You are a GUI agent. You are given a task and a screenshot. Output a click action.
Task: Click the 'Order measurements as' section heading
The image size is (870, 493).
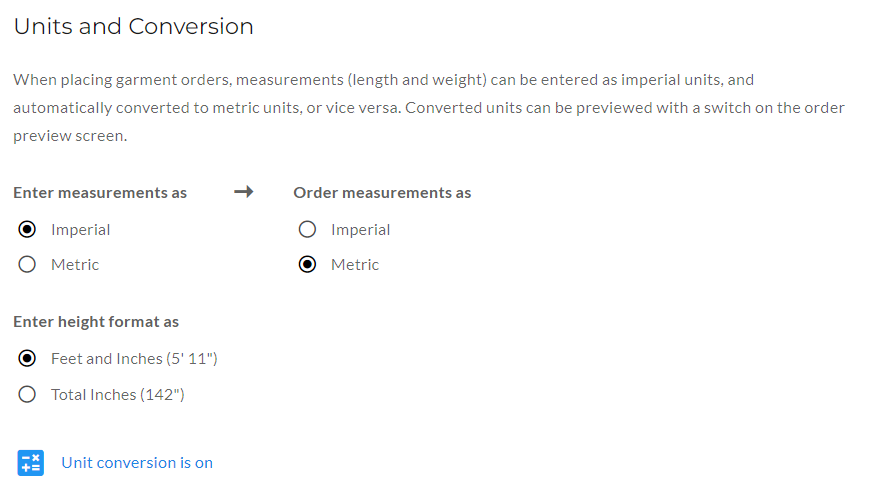[x=382, y=193]
